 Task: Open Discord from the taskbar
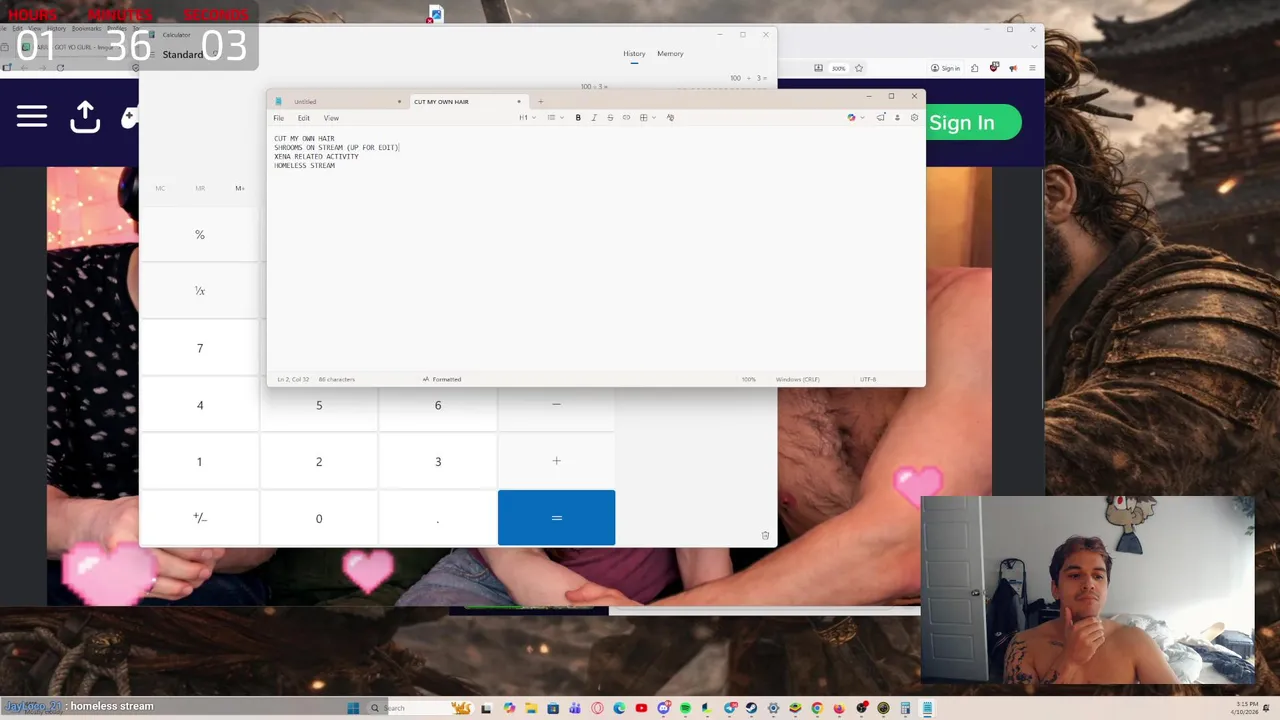[x=663, y=708]
